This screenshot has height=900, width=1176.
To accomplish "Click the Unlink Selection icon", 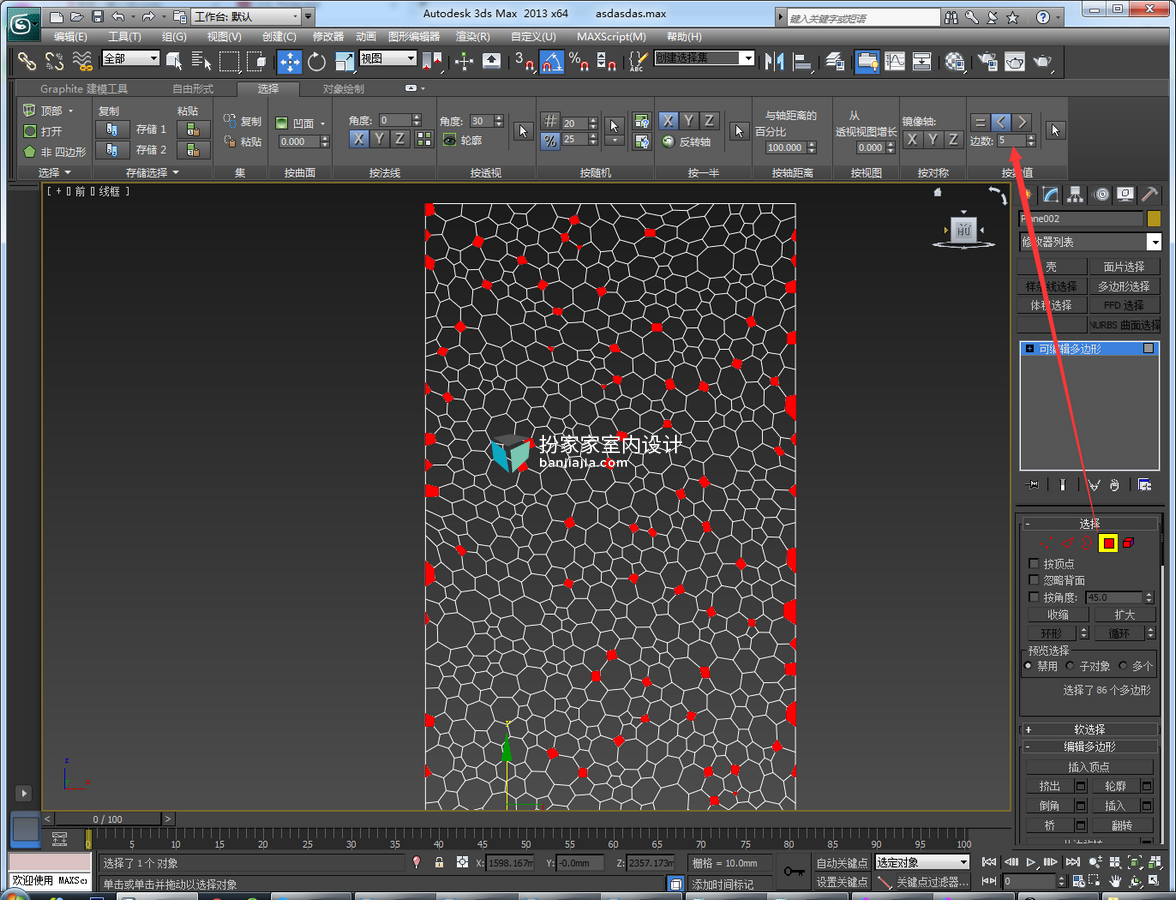I will (54, 62).
